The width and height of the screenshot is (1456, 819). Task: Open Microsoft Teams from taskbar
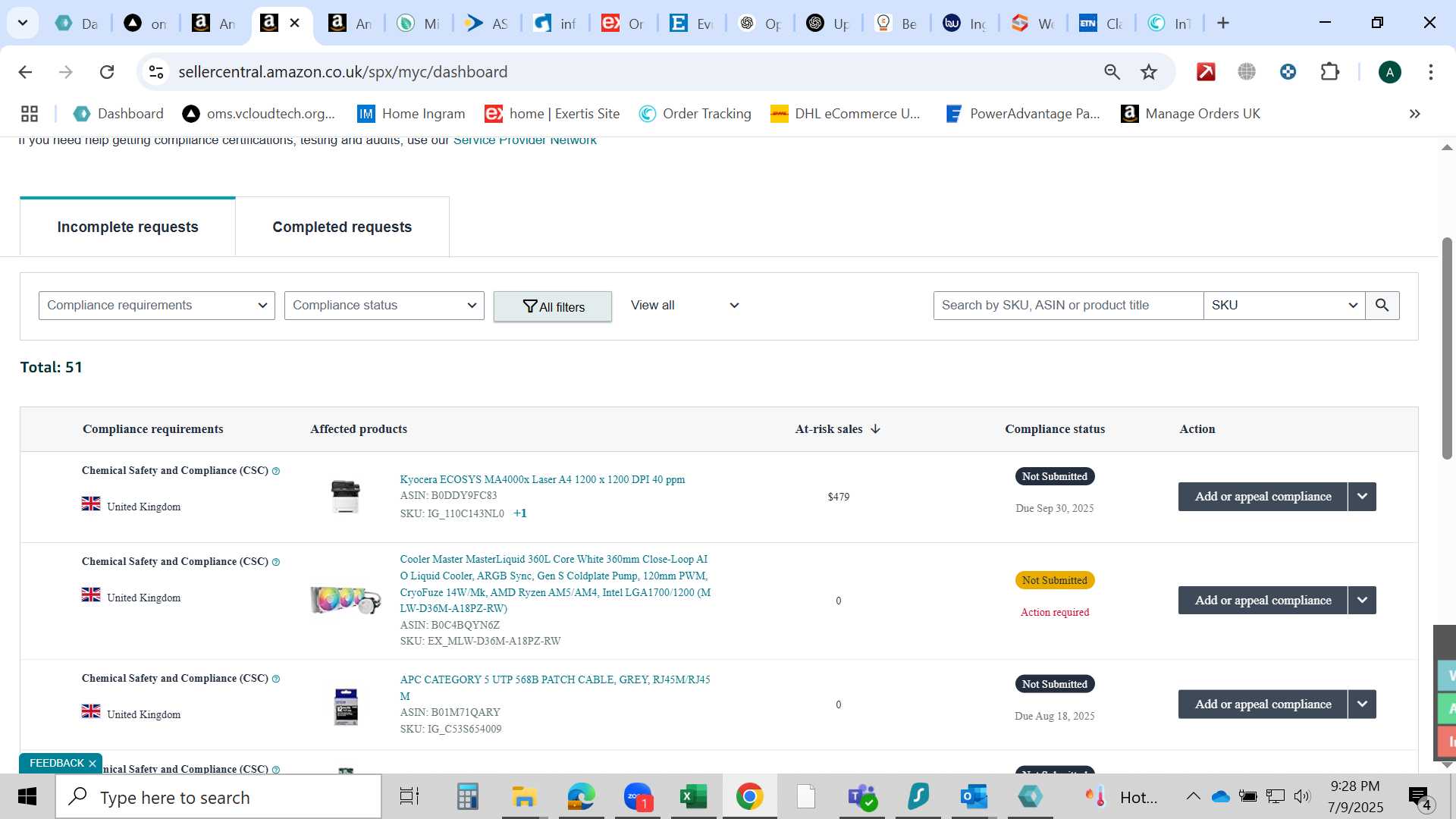[x=862, y=797]
